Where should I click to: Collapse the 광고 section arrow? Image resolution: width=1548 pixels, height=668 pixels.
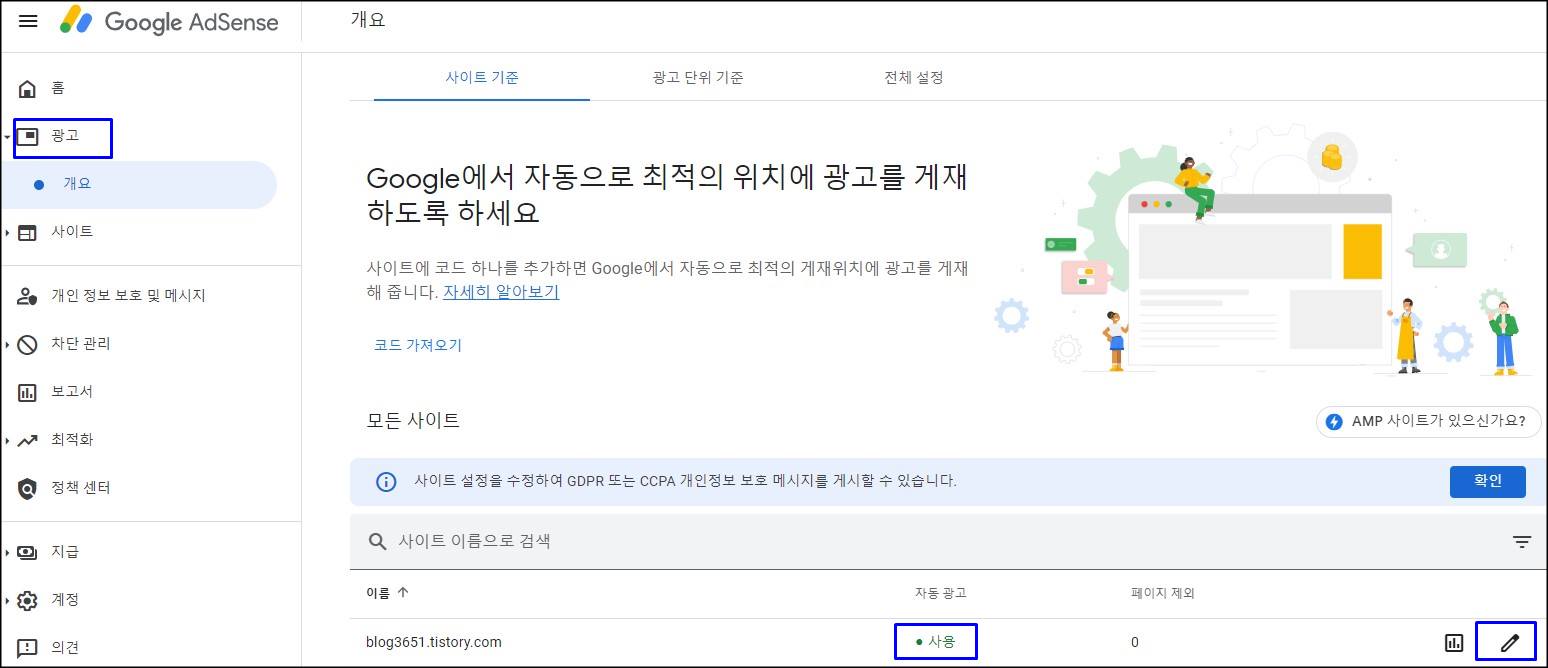pyautogui.click(x=8, y=136)
